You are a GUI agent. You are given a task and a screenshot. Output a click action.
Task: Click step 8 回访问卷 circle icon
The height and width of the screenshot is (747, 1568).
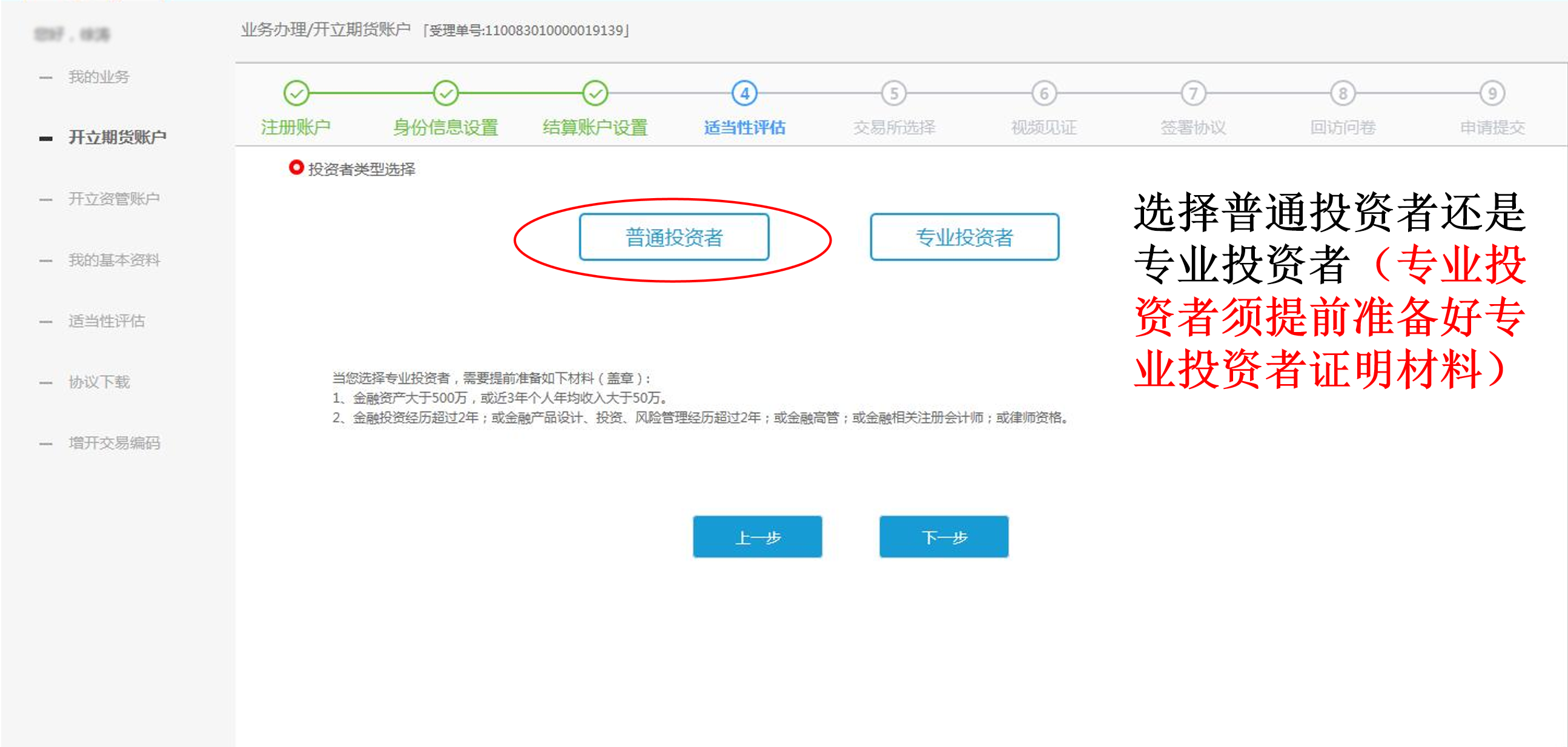click(1342, 93)
